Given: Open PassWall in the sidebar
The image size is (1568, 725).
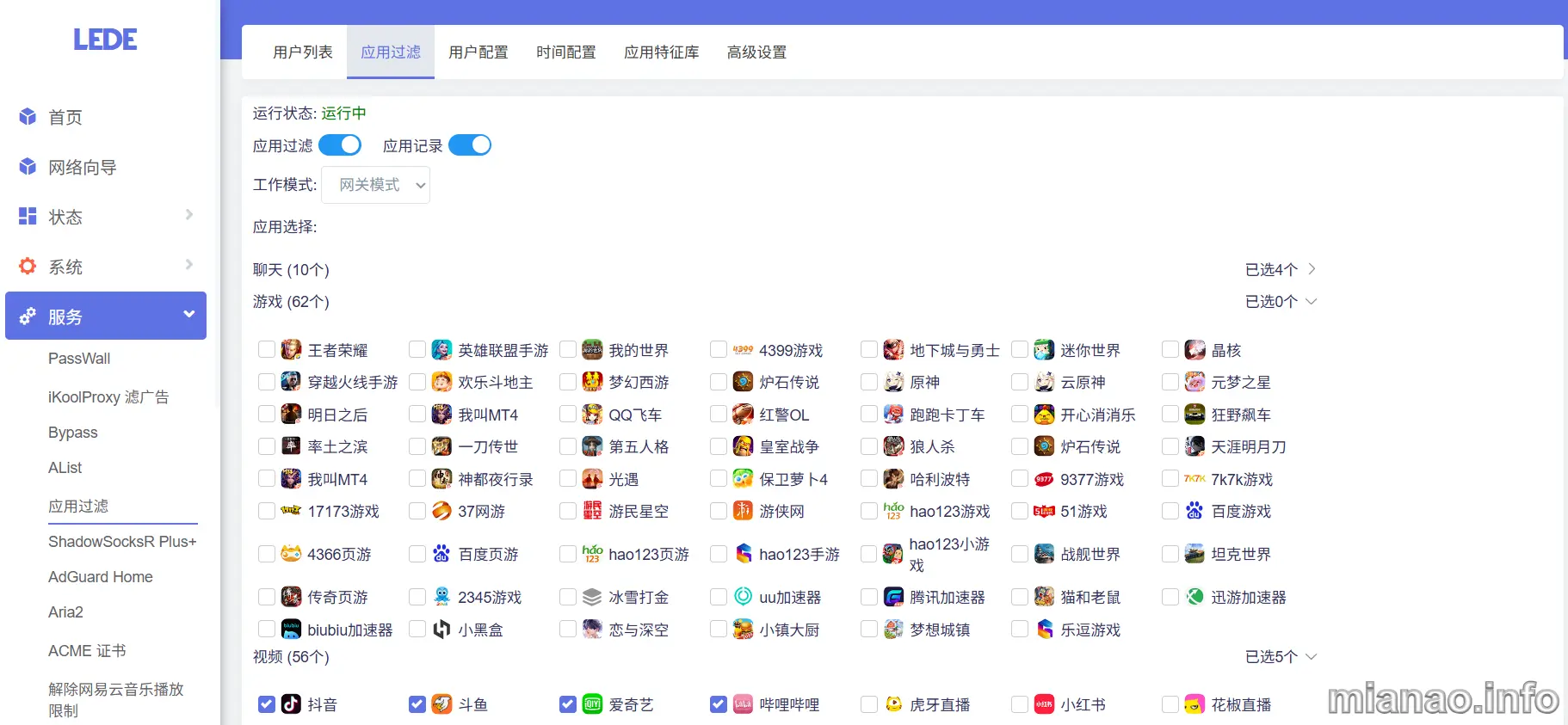Looking at the screenshot, I should click(79, 359).
